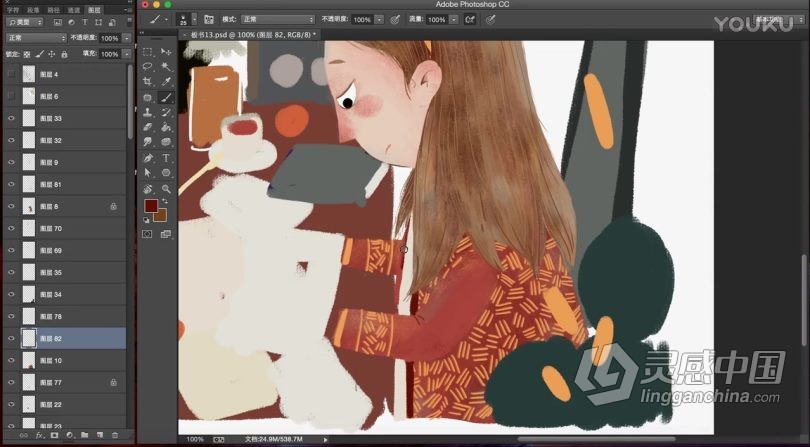The image size is (810, 447).
Task: Change the screen mode
Action: pos(166,234)
